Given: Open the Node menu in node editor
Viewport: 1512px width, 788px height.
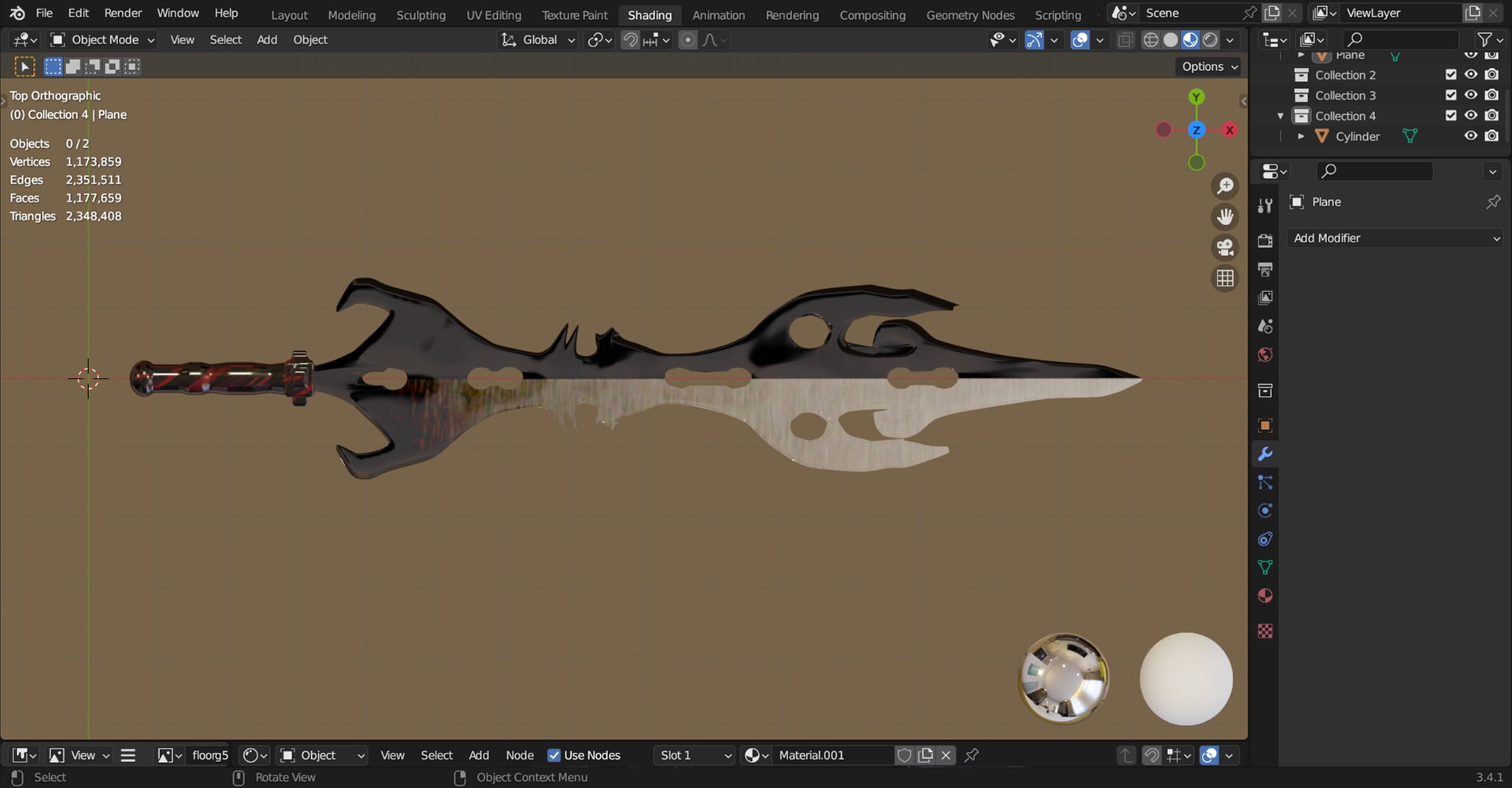Looking at the screenshot, I should (520, 755).
